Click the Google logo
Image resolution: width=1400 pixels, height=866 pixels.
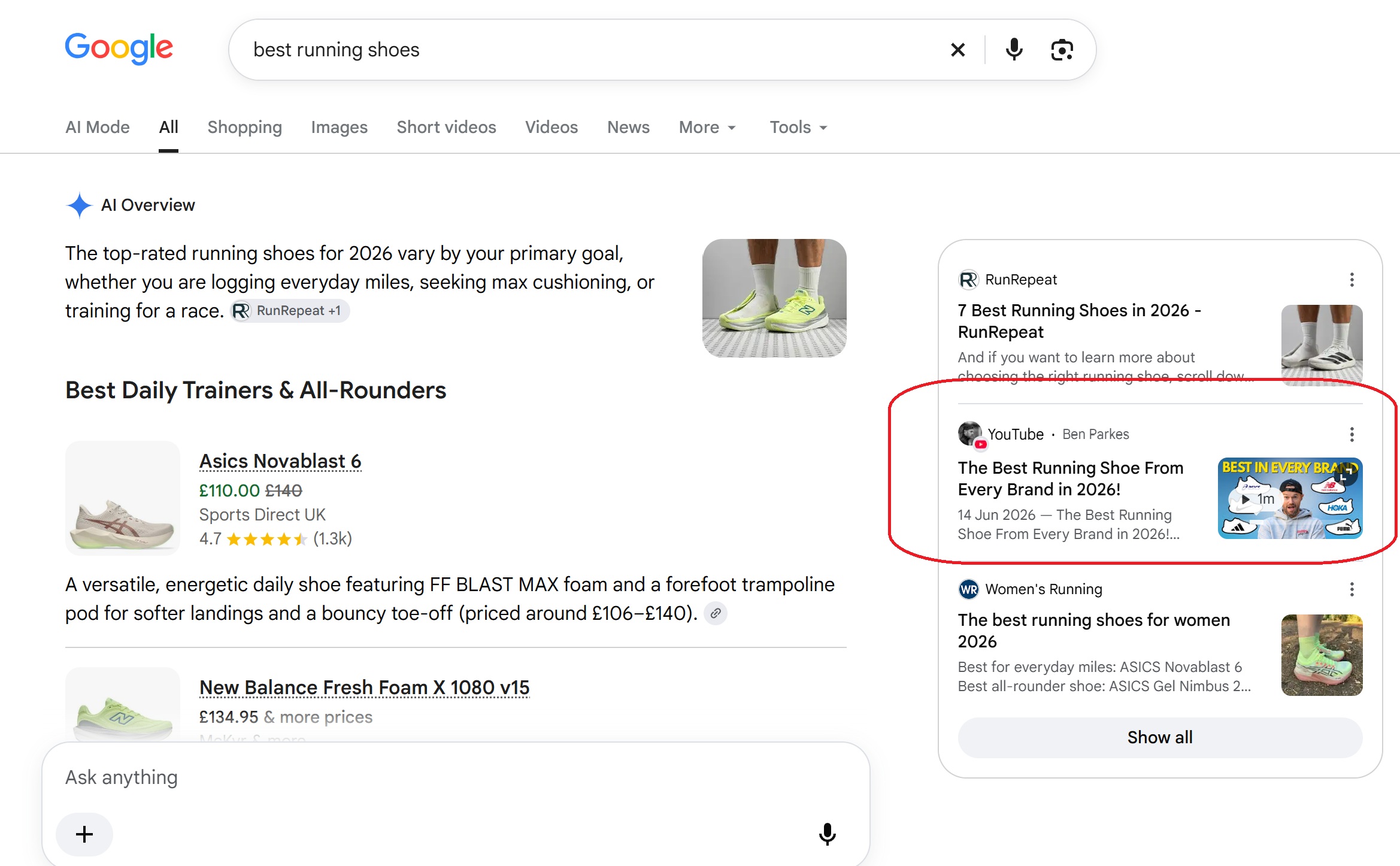(119, 49)
